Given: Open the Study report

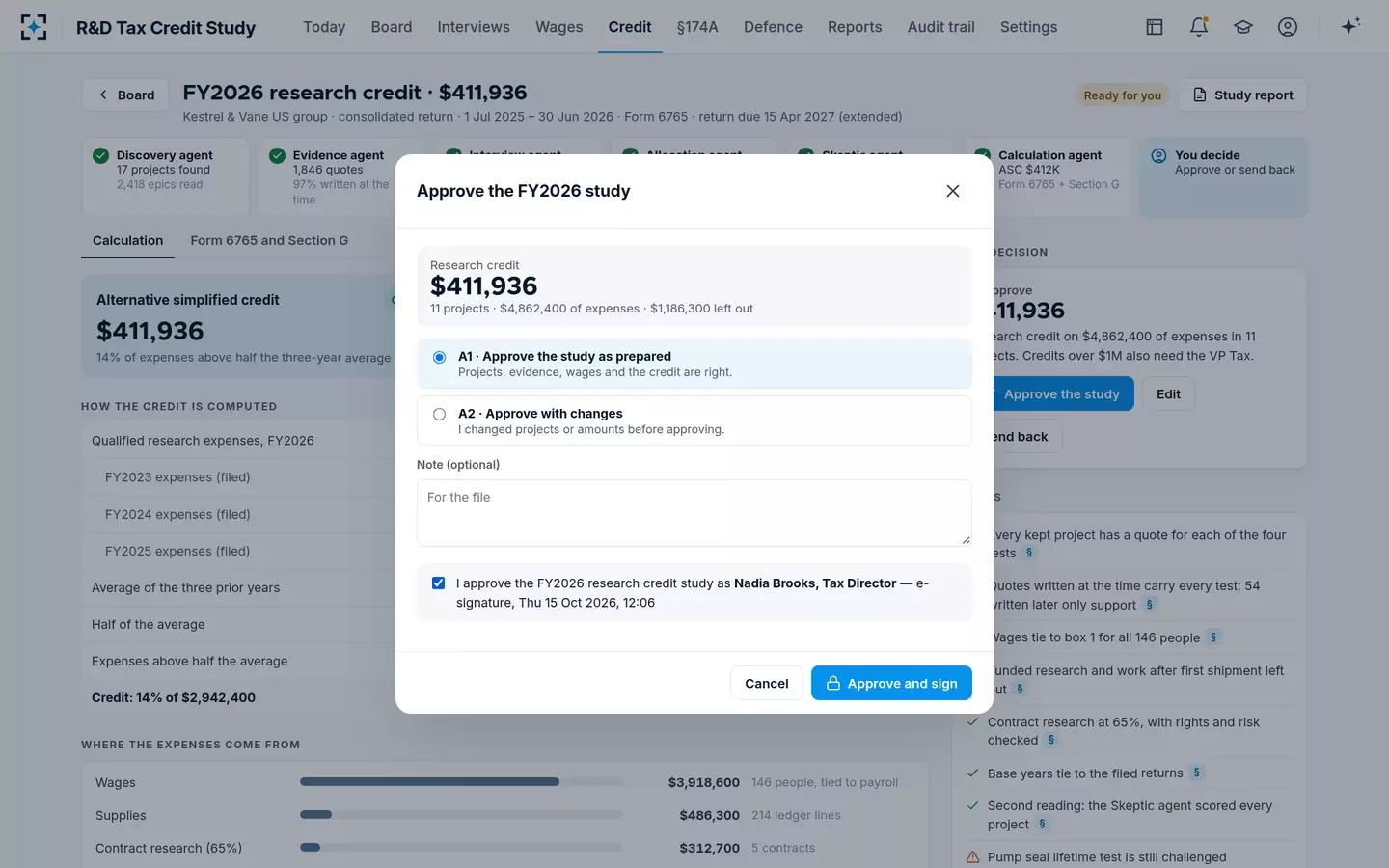Looking at the screenshot, I should (x=1243, y=95).
